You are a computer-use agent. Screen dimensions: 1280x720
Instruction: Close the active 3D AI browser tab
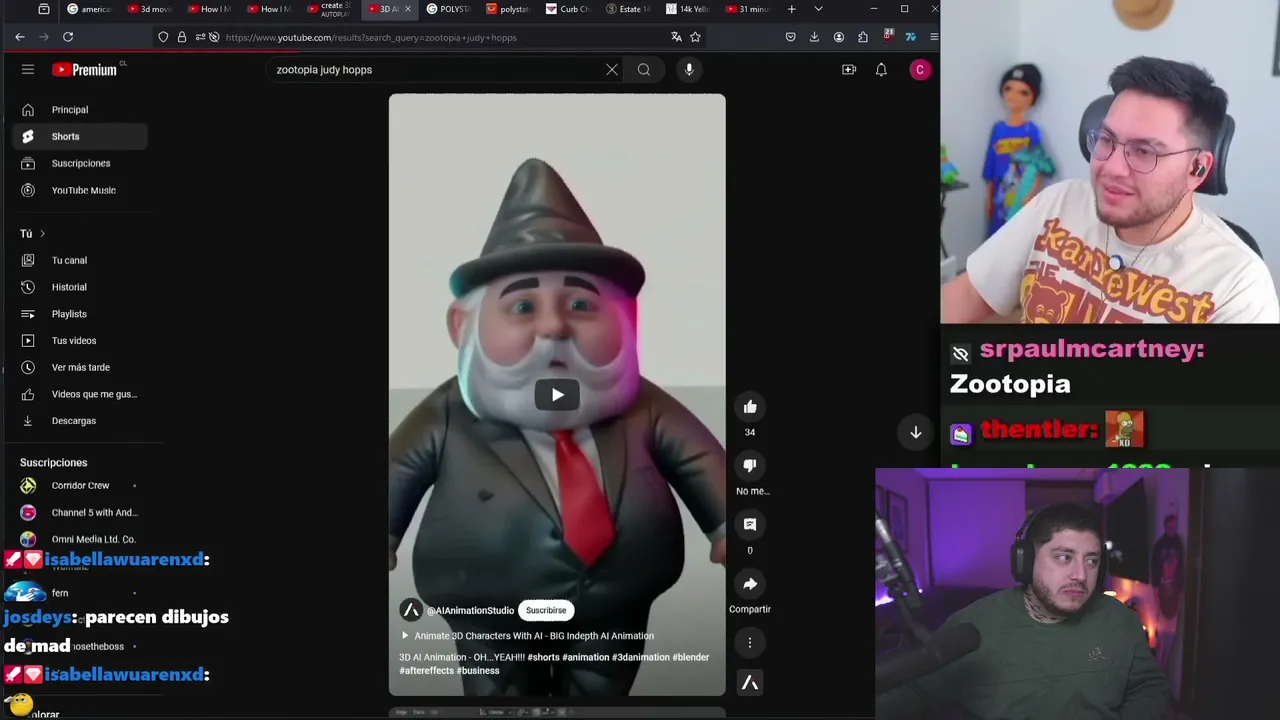pyautogui.click(x=407, y=9)
